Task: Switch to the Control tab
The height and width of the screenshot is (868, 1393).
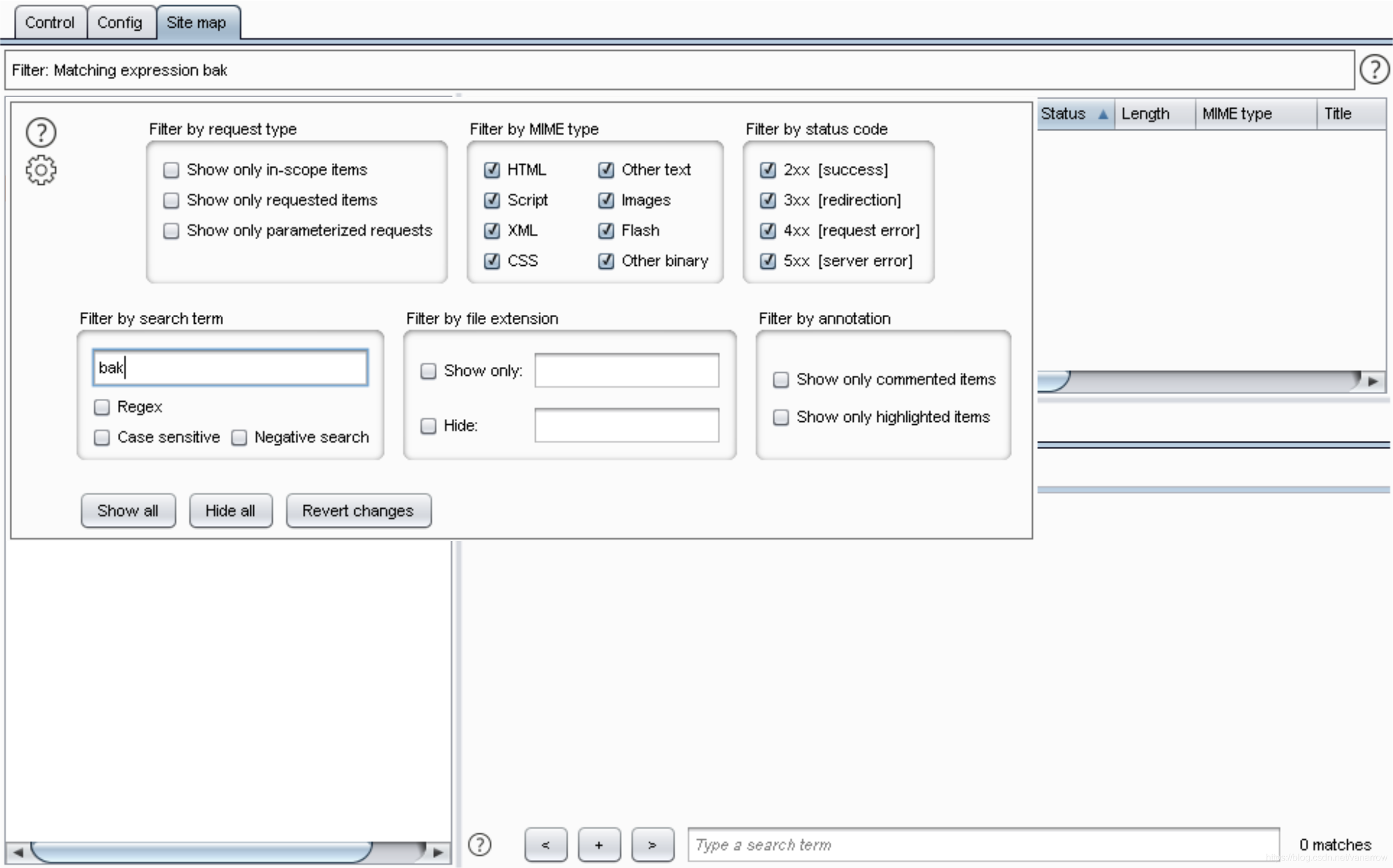Action: tap(50, 23)
